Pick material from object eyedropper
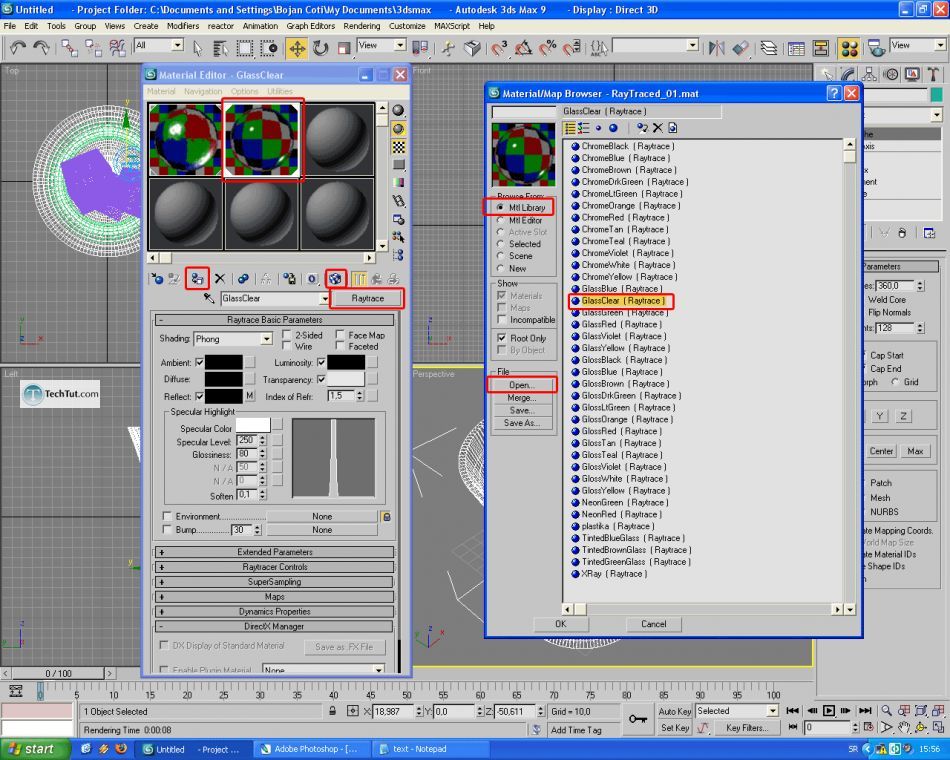 click(208, 298)
